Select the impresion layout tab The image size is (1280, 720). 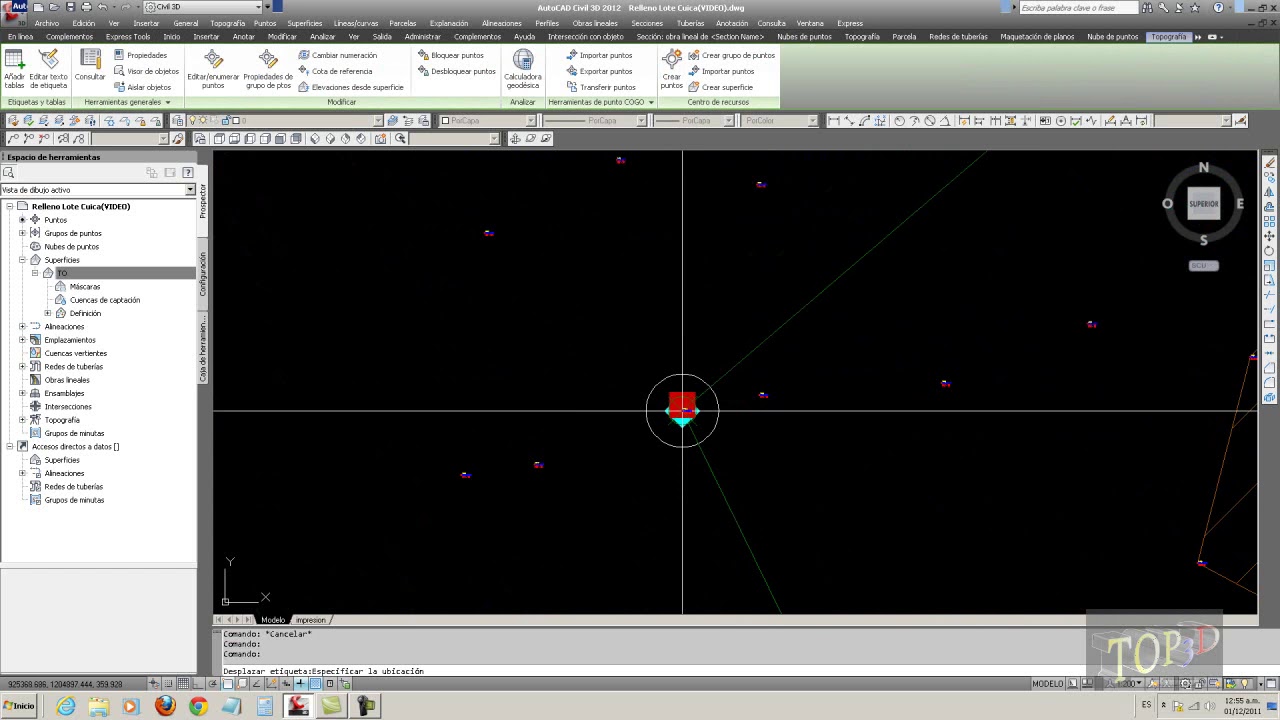click(x=310, y=620)
